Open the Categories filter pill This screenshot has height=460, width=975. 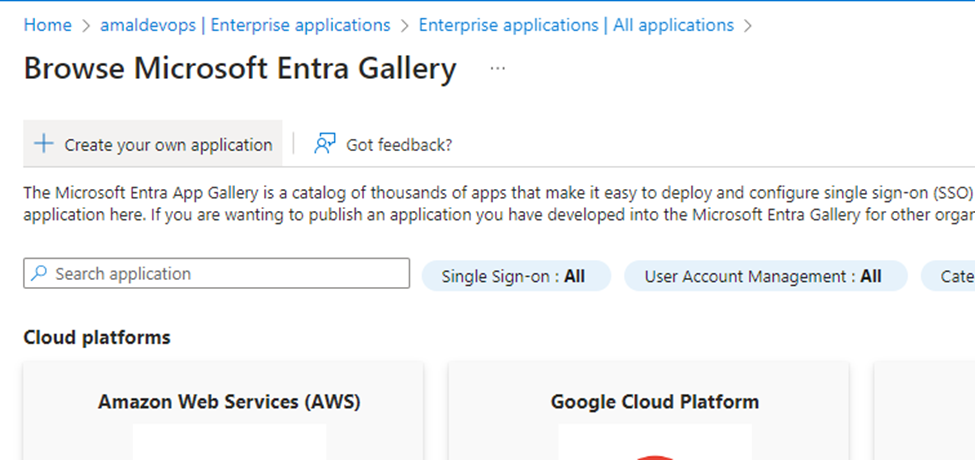[x=948, y=276]
